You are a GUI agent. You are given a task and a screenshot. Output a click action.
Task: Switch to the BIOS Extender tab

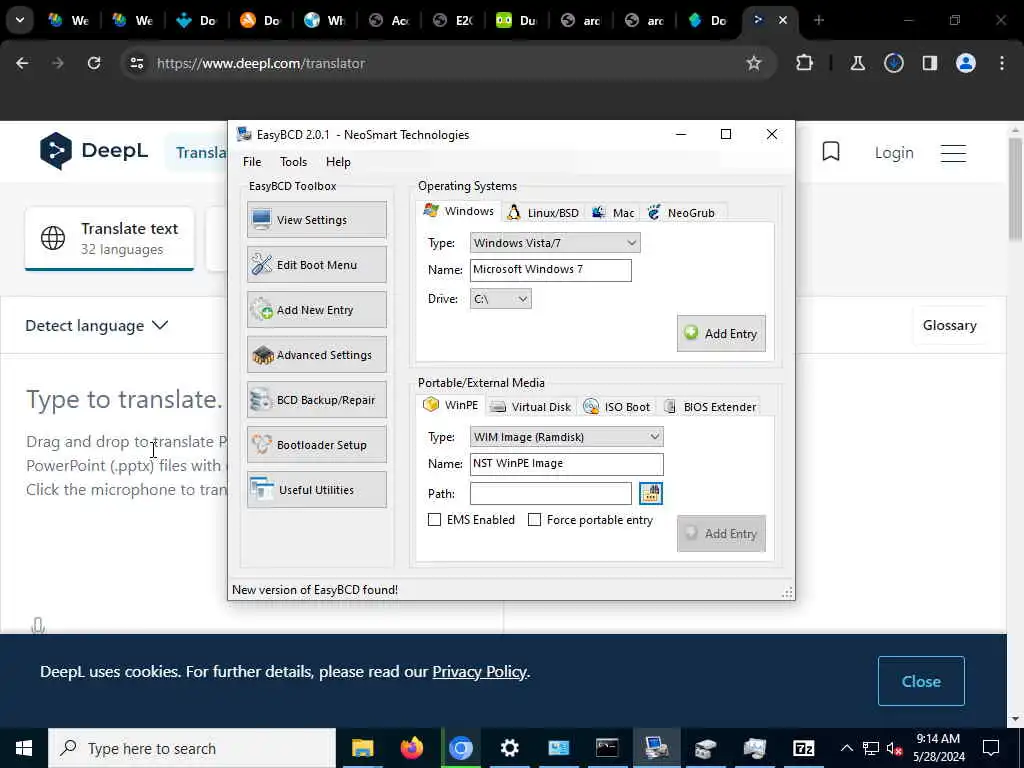pos(710,407)
